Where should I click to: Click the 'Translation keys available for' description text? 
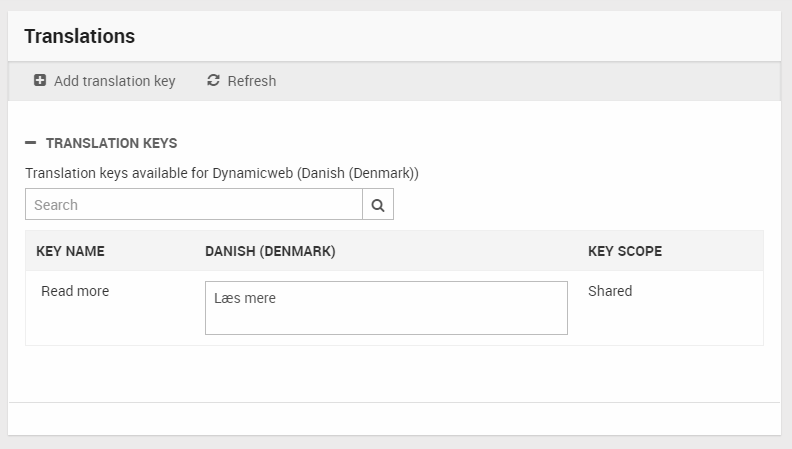116,173
